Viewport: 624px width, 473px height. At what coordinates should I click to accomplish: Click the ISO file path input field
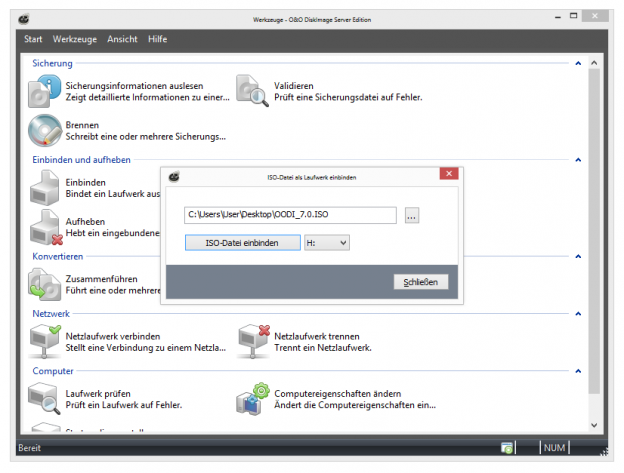pyautogui.click(x=290, y=215)
